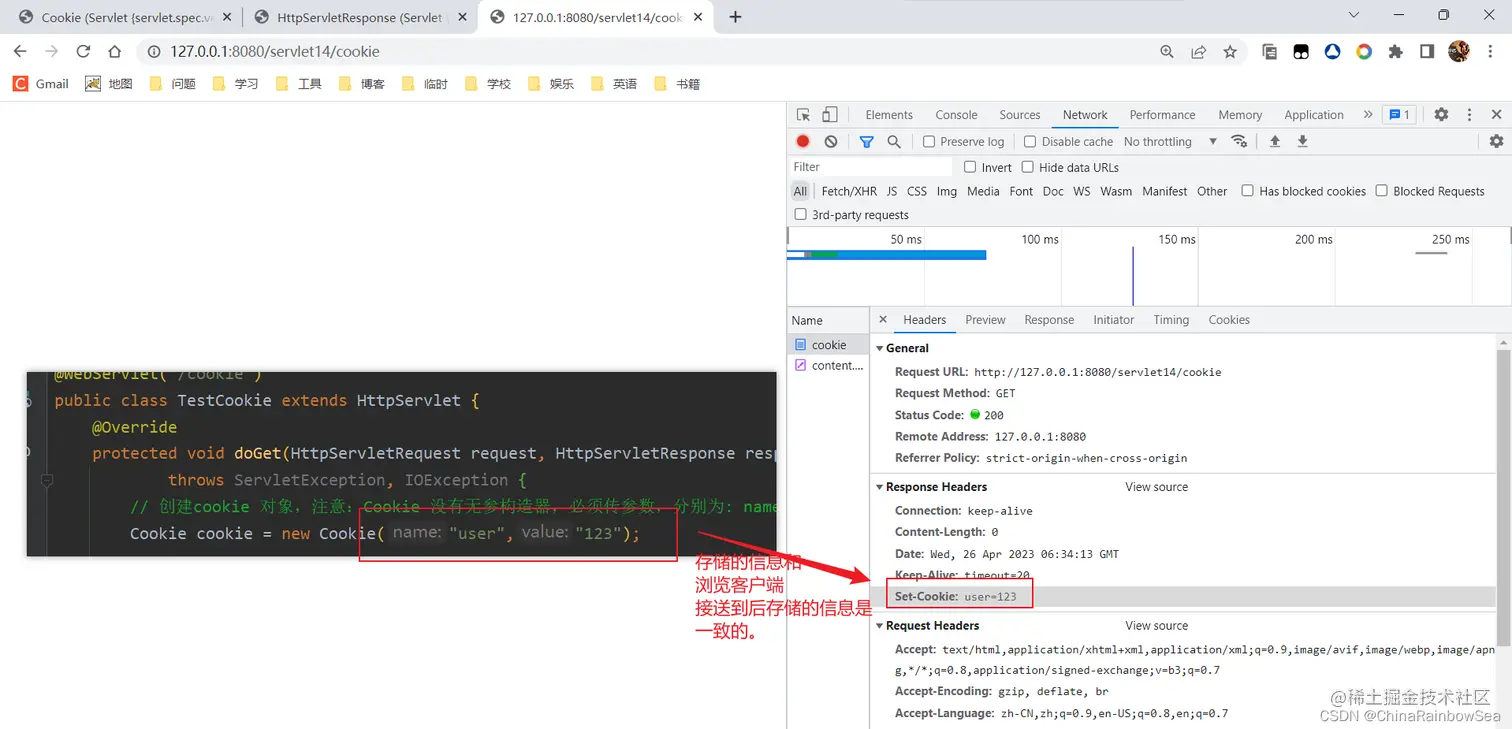Screen dimensions: 1512x729
Task: Switch to the Console panel
Action: pos(956,115)
